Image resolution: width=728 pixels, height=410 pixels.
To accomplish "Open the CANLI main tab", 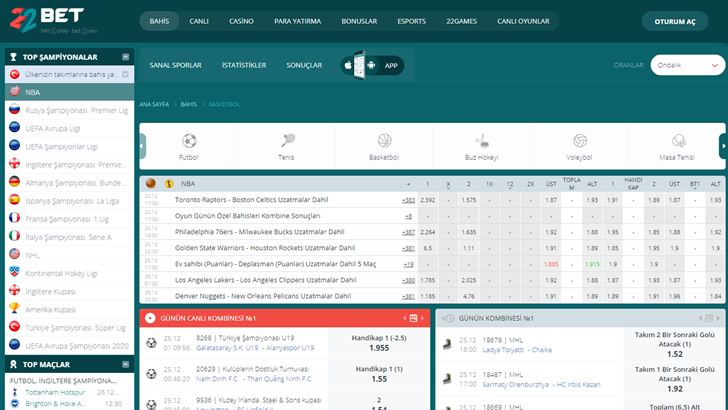I will click(x=199, y=21).
